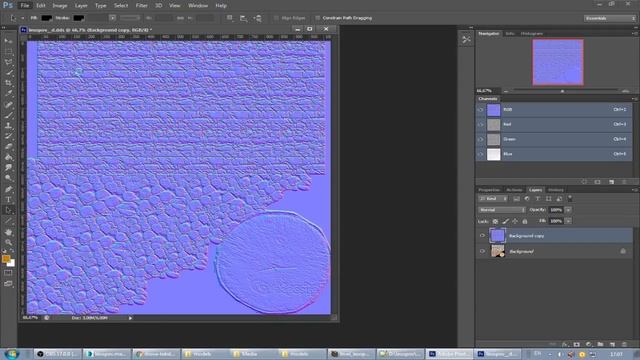The width and height of the screenshot is (640, 360).
Task: Select the Eraser tool
Action: pyautogui.click(x=8, y=147)
